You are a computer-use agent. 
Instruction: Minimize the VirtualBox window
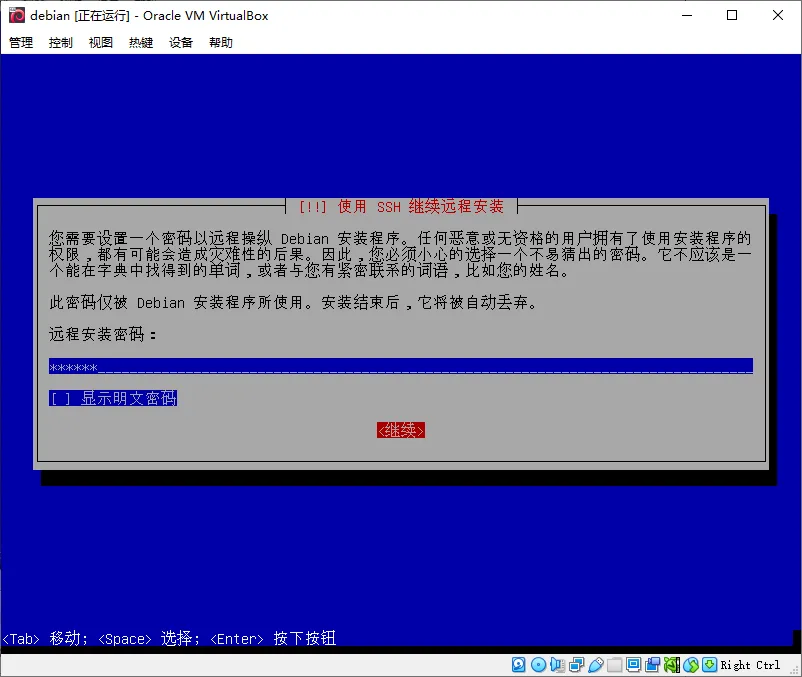click(687, 15)
